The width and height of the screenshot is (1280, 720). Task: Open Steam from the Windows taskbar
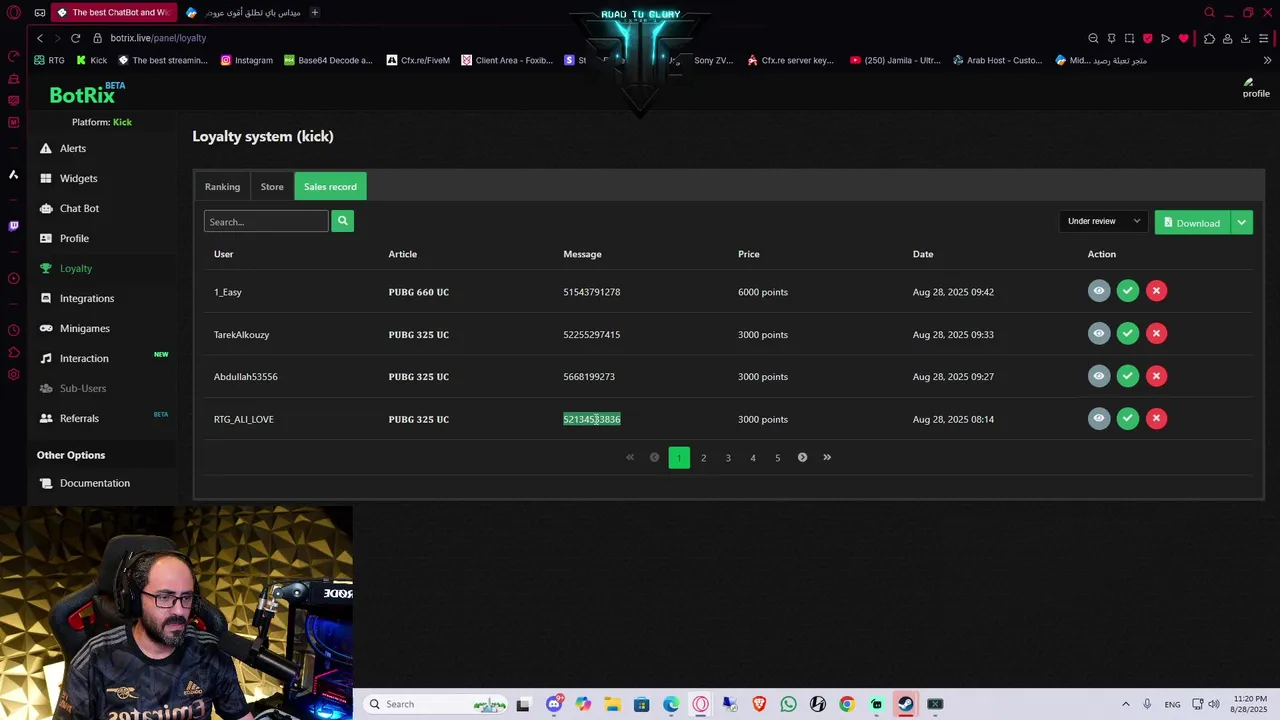click(x=905, y=704)
